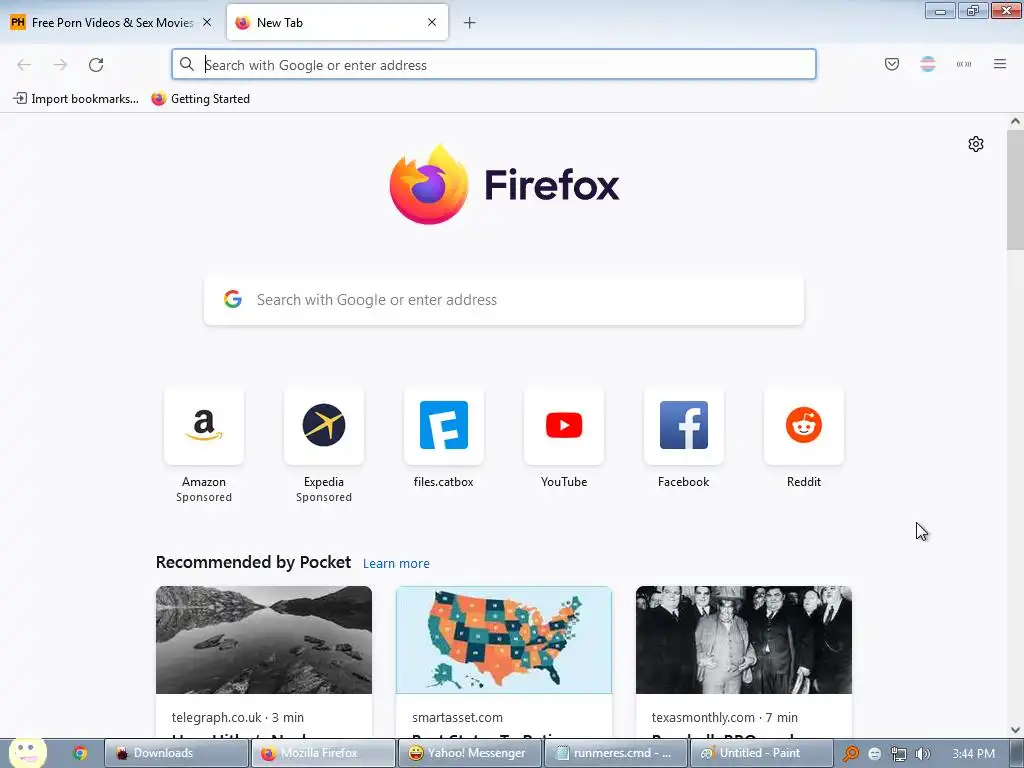Image resolution: width=1024 pixels, height=768 pixels.
Task: Click Import bookmarks in bookmarks toolbar
Action: 76,99
